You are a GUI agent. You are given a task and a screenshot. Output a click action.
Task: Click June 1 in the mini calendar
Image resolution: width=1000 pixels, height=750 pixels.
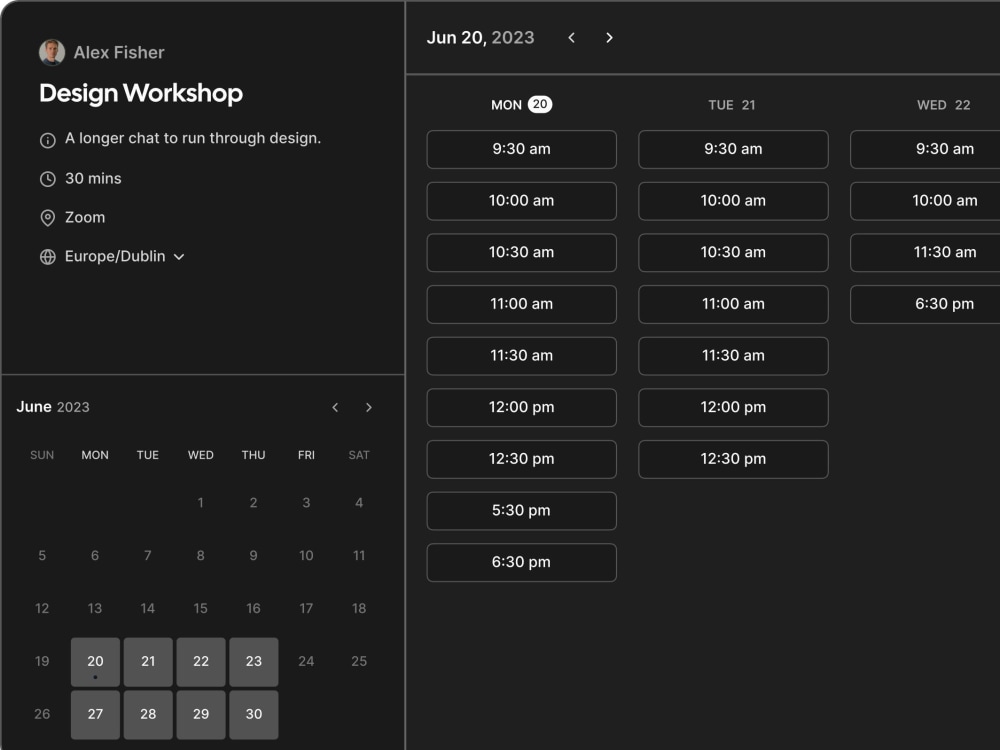[200, 503]
